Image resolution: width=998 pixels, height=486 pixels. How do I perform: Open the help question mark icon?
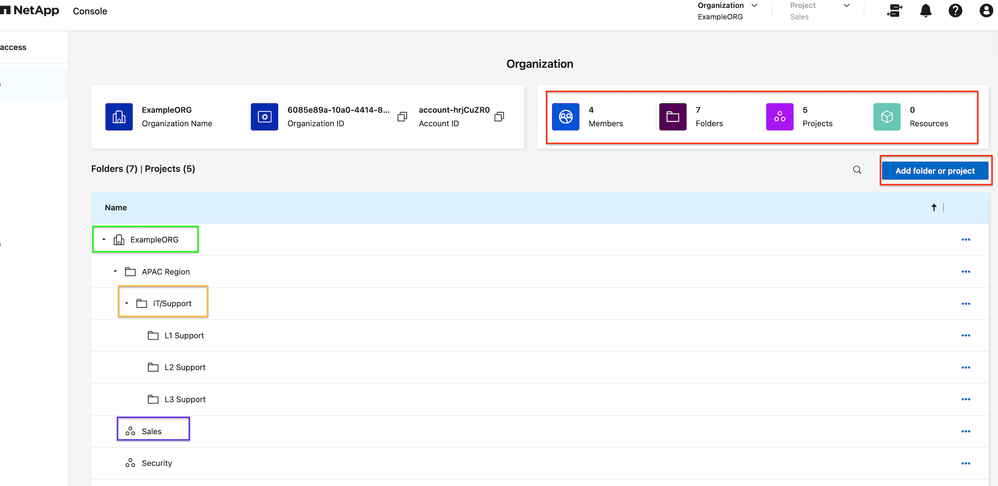pyautogui.click(x=955, y=11)
